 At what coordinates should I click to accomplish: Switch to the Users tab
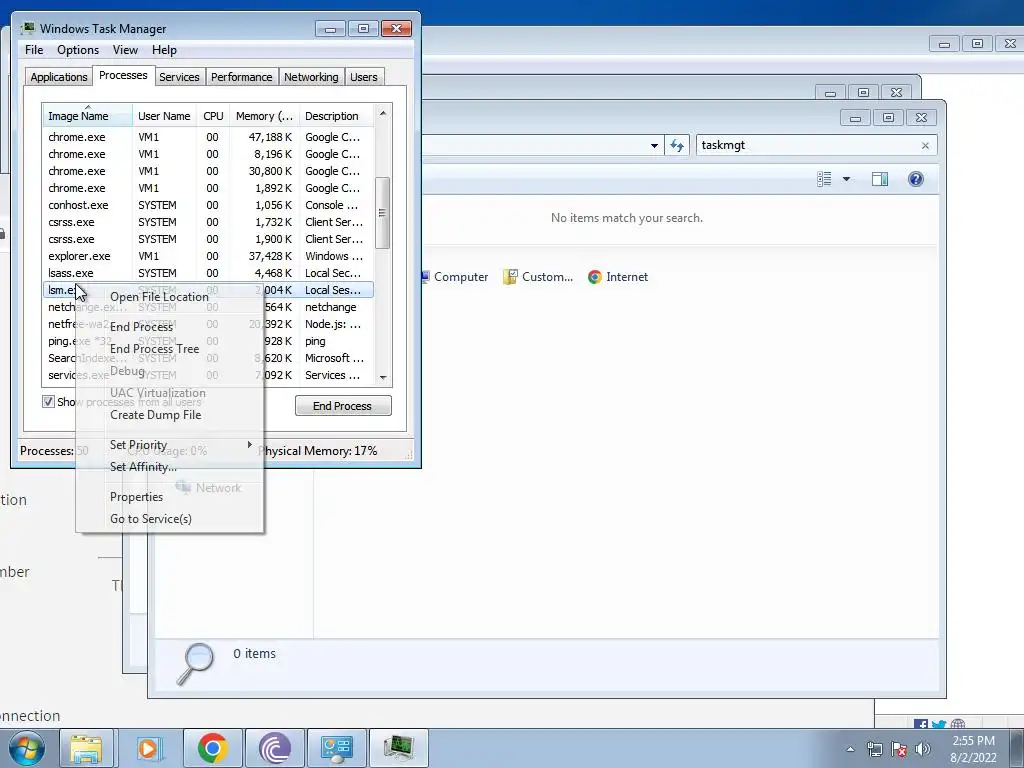363,77
